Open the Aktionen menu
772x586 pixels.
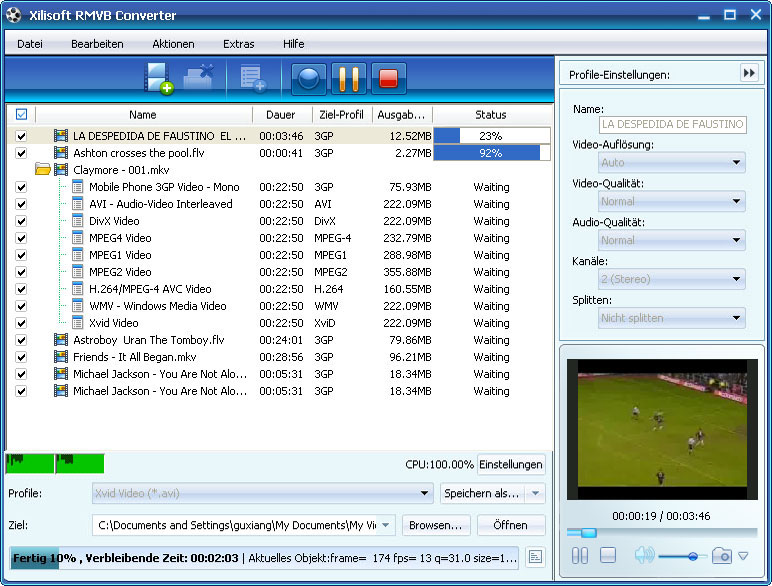173,44
